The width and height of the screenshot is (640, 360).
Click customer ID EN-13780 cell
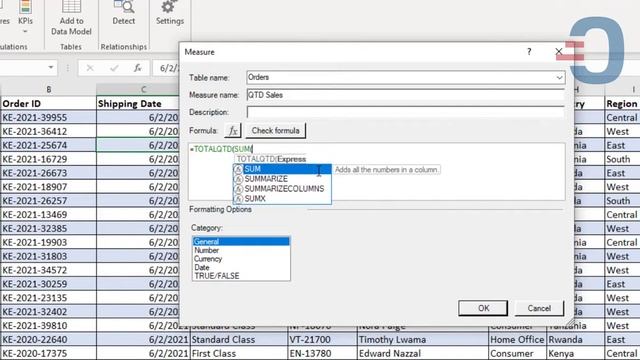coord(322,353)
